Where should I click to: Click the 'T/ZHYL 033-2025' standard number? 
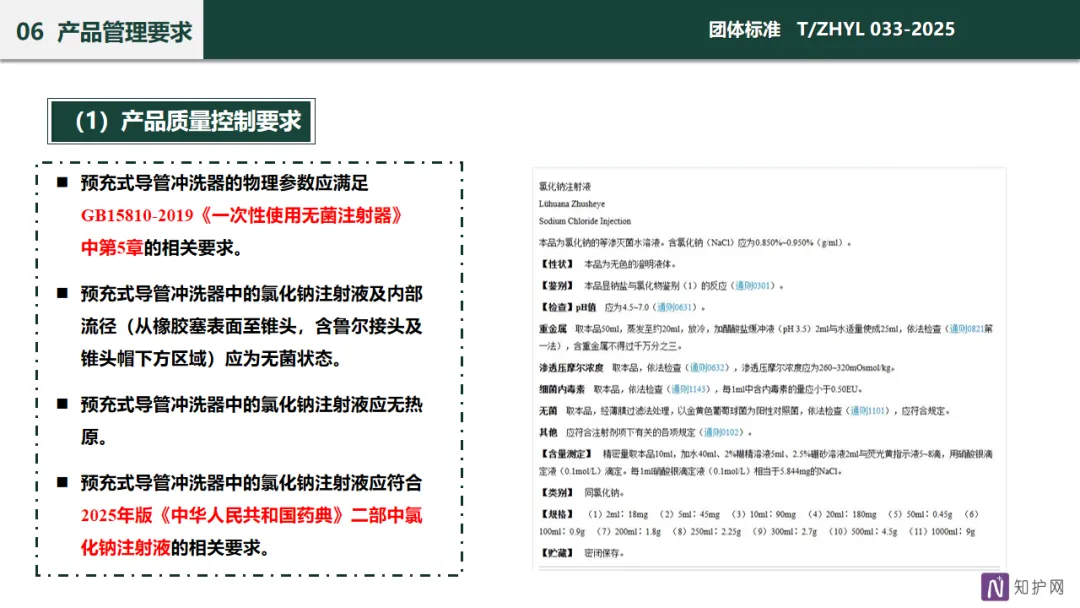[x=875, y=29]
